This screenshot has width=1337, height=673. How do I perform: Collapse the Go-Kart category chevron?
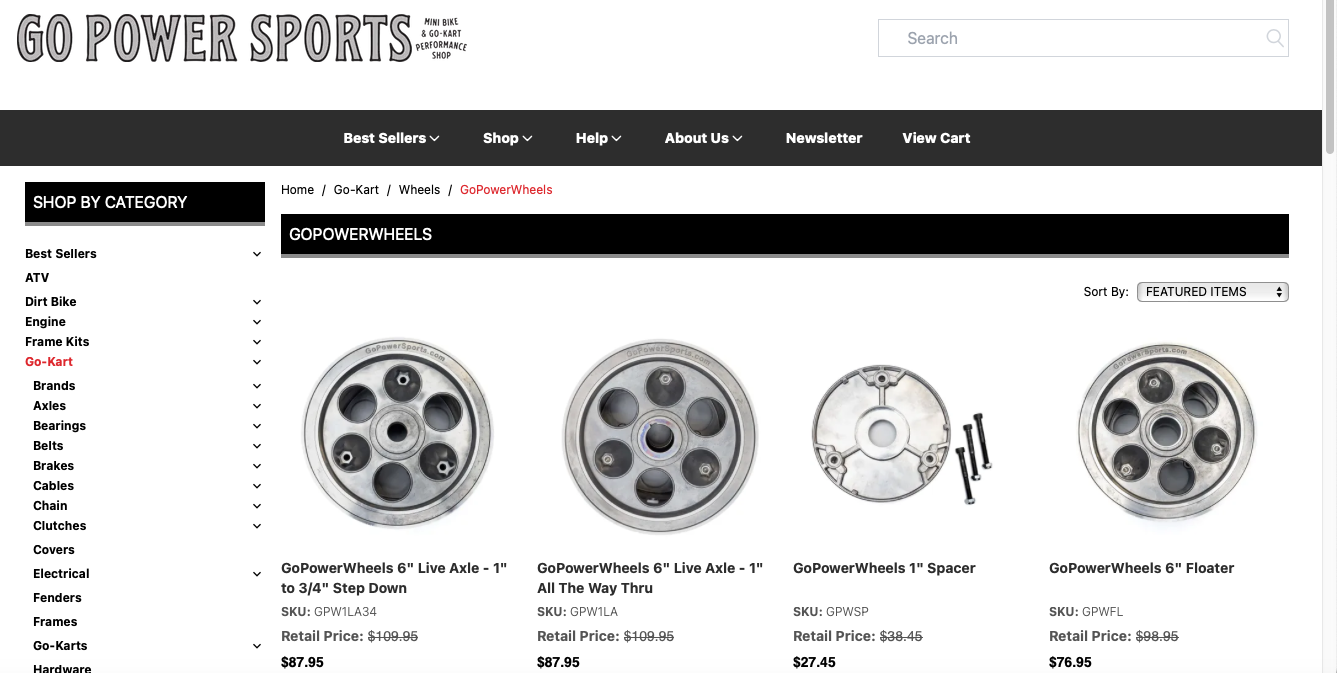(x=257, y=362)
